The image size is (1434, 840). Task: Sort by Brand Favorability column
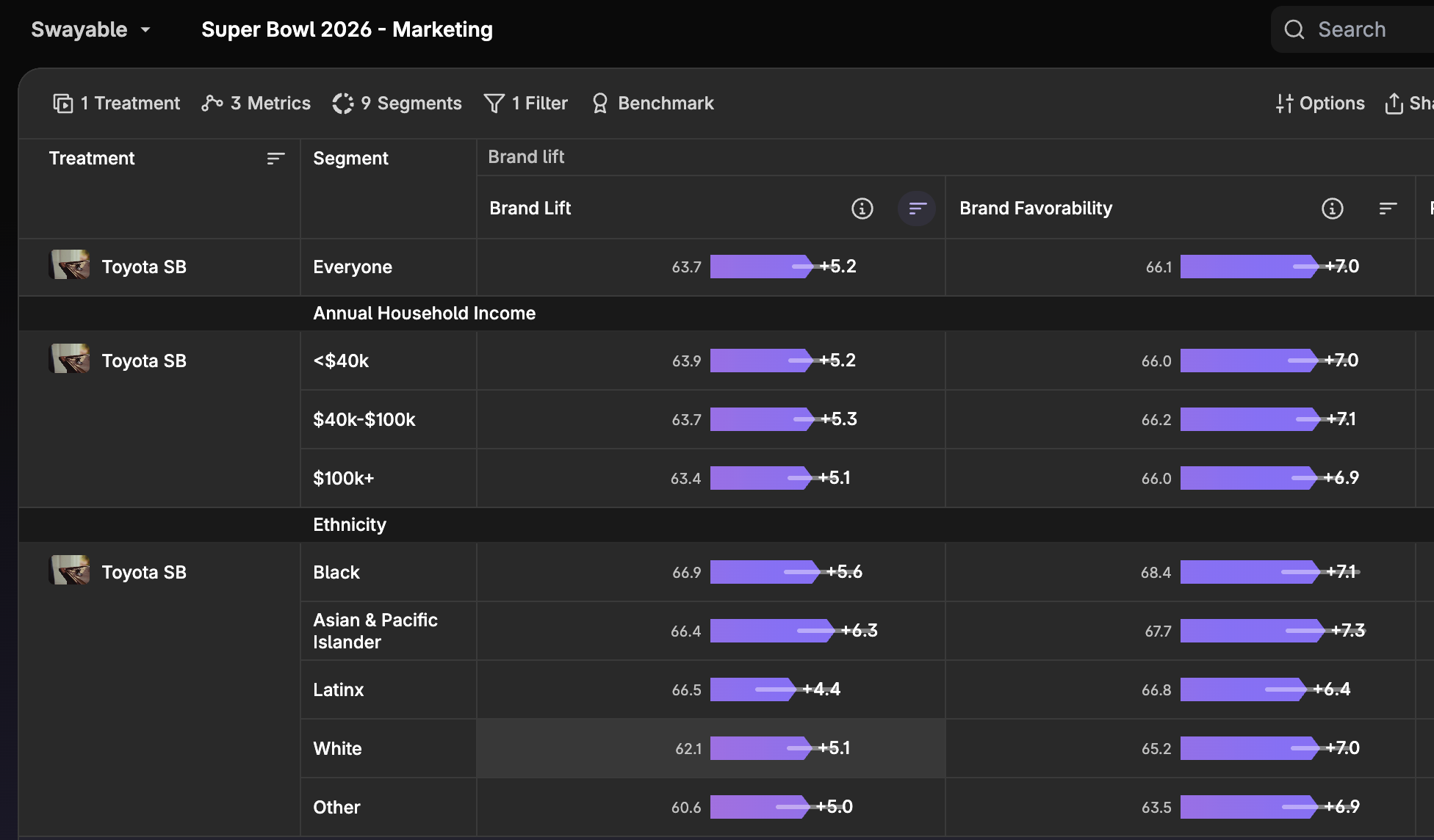1388,209
